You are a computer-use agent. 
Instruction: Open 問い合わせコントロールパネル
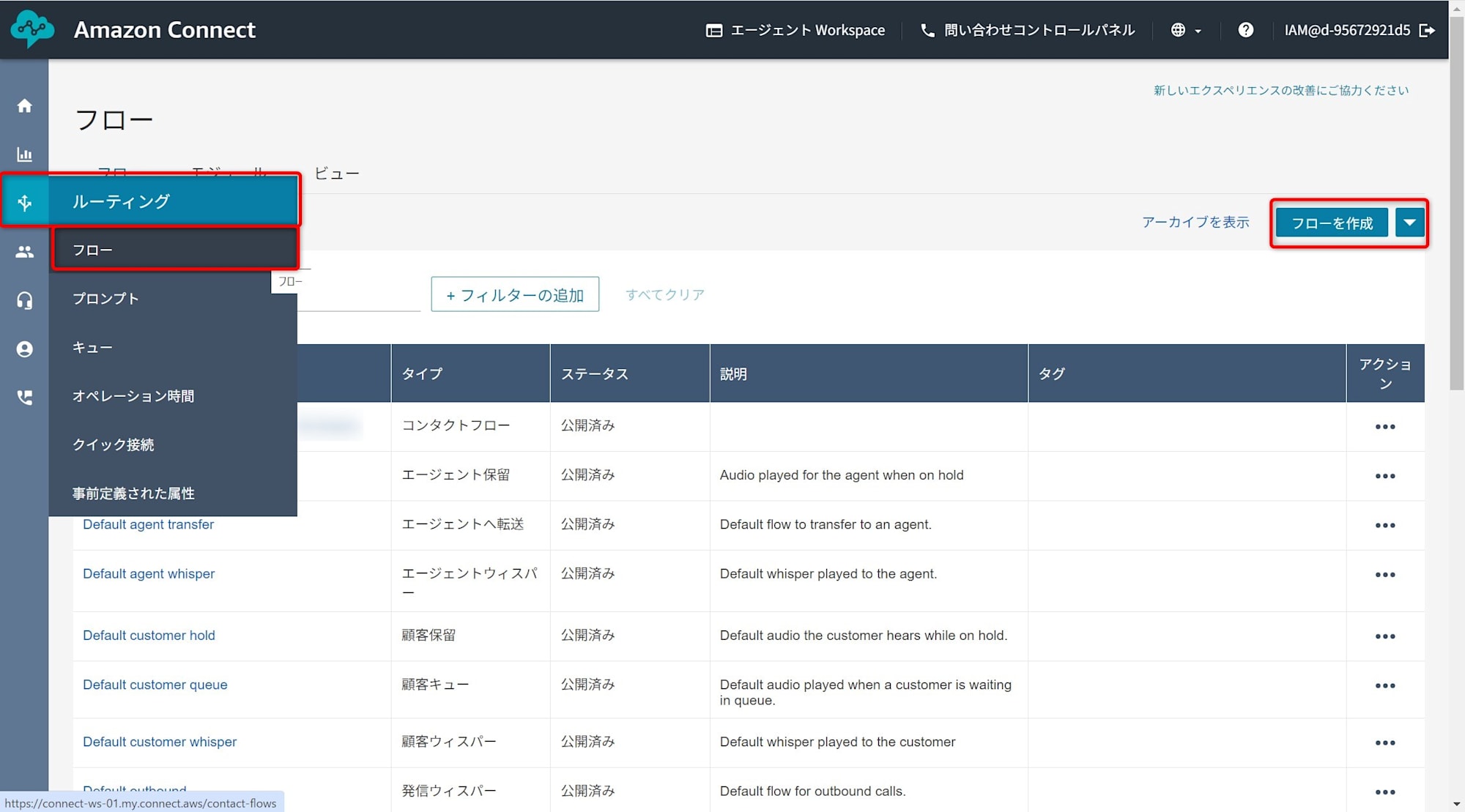coord(1028,30)
